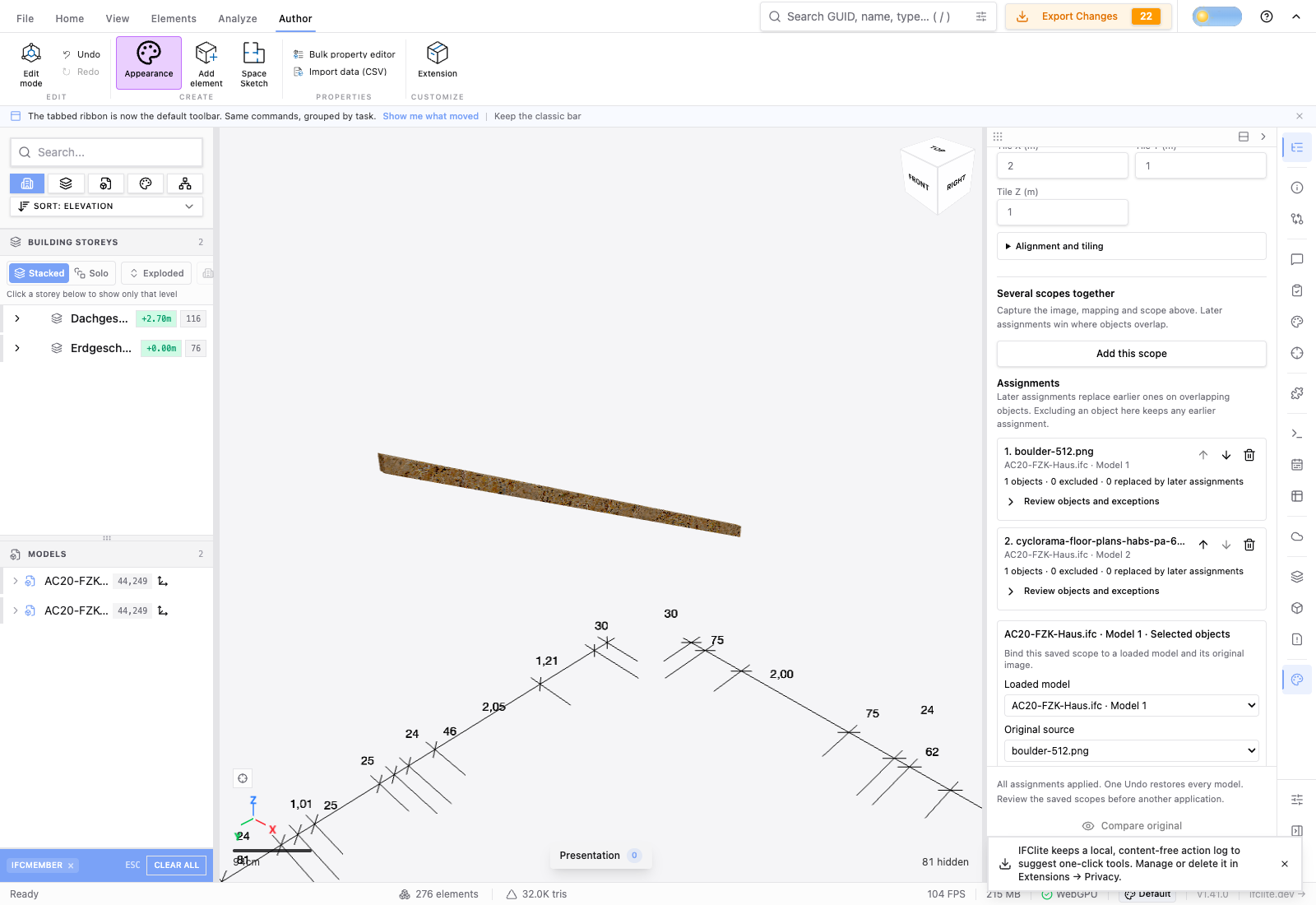This screenshot has width=1316, height=905.
Task: Click the Add this scope button
Action: click(1131, 354)
